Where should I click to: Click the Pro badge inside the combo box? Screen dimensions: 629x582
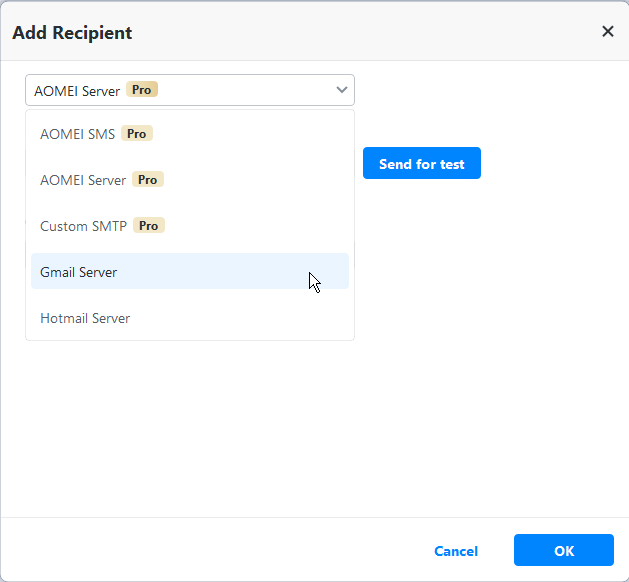coord(142,90)
